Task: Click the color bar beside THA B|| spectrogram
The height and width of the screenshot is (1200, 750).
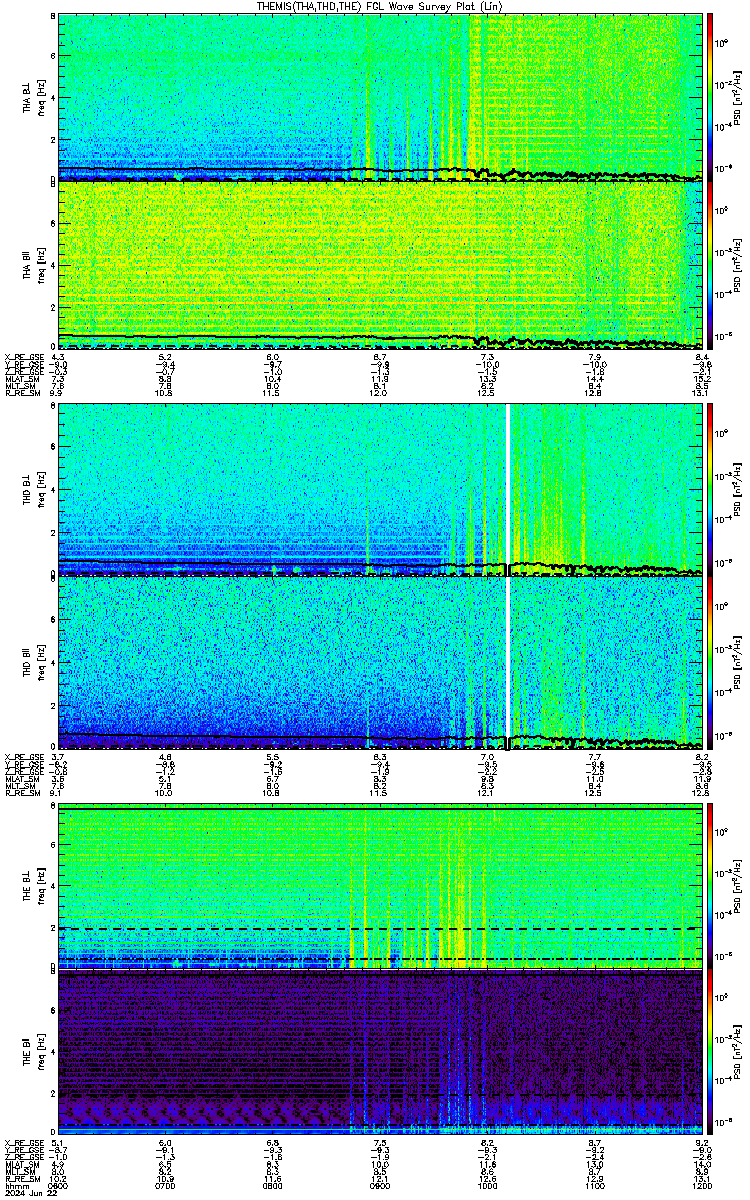Action: click(x=709, y=265)
